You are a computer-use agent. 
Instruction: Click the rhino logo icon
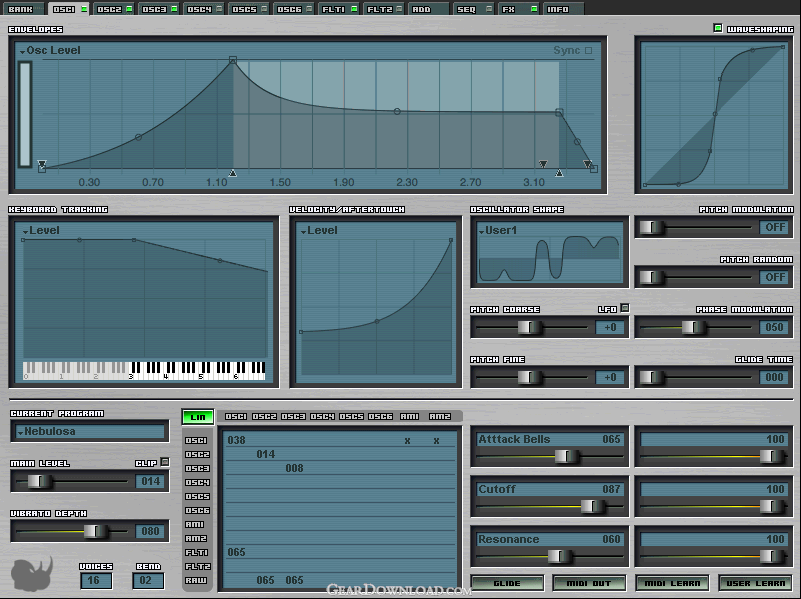point(32,575)
